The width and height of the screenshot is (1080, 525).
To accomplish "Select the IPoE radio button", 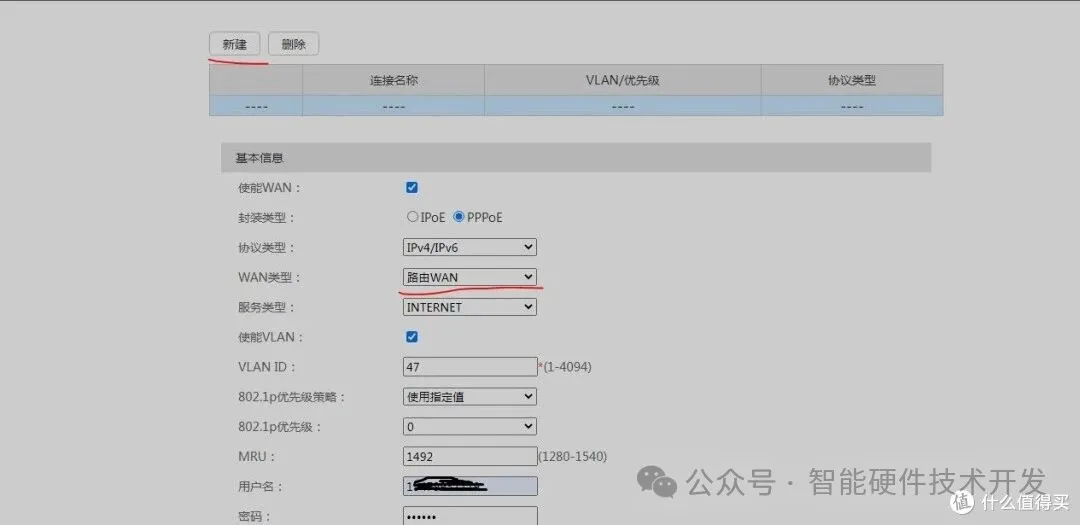I will pos(412,217).
